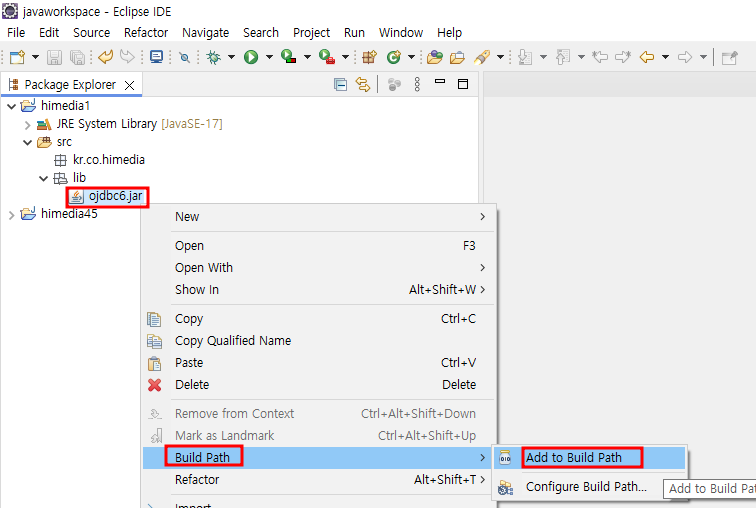Click the green Run button icon
Image resolution: width=756 pixels, height=508 pixels.
(x=251, y=57)
